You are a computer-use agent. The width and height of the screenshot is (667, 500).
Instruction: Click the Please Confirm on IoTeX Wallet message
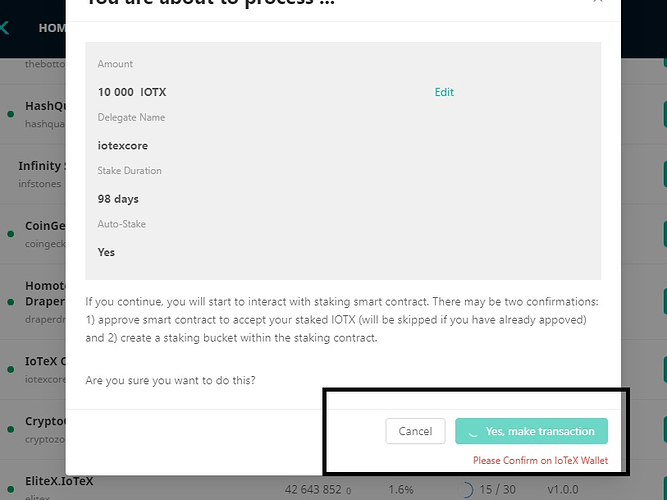(x=540, y=461)
